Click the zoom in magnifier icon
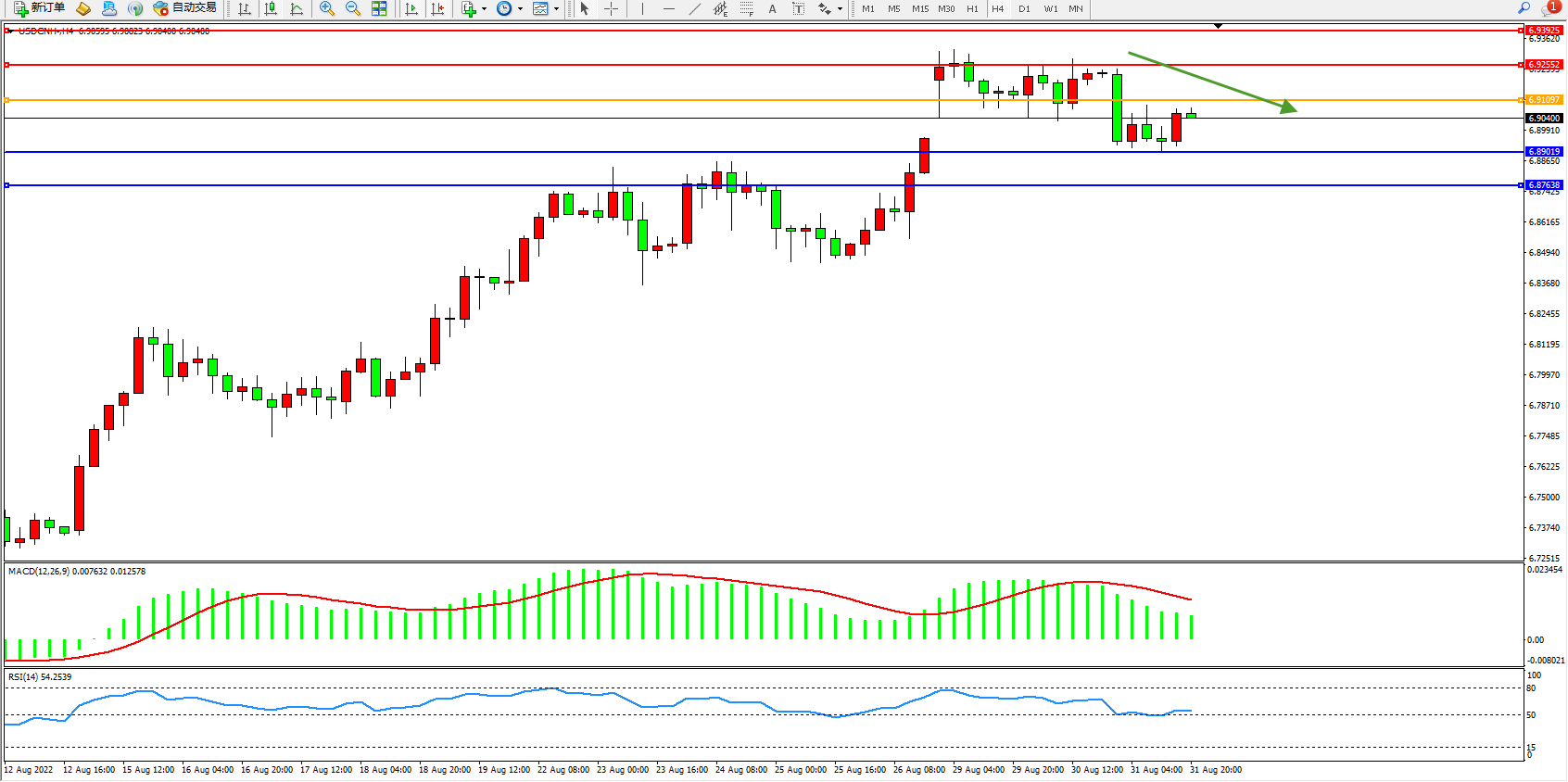This screenshot has height=782, width=1568. click(x=327, y=8)
